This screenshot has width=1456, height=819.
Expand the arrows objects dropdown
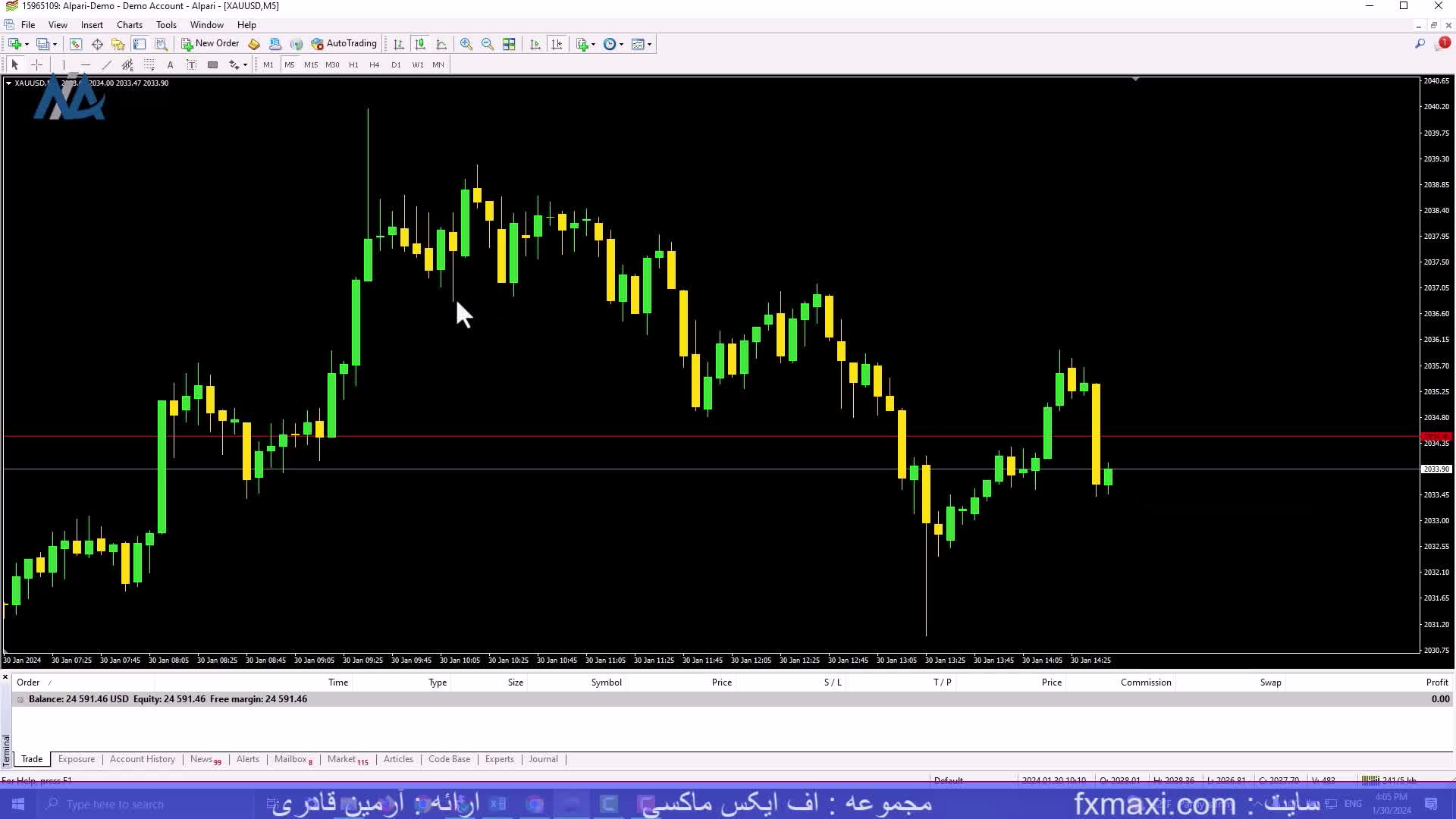(x=245, y=65)
